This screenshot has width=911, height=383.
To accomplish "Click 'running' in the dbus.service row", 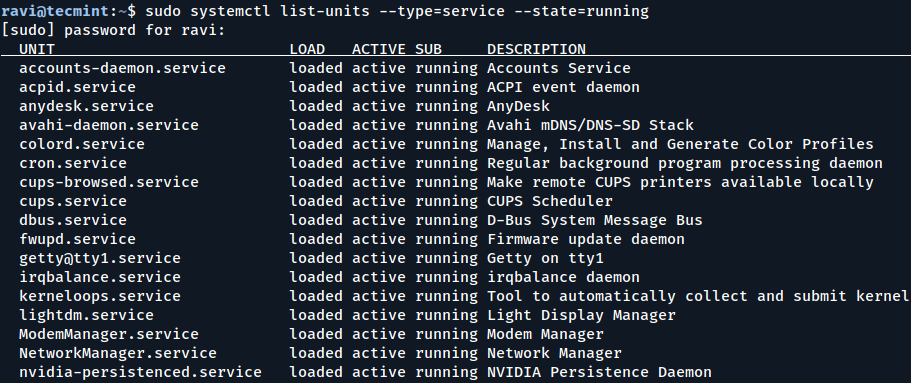I will pyautogui.click(x=446, y=220).
